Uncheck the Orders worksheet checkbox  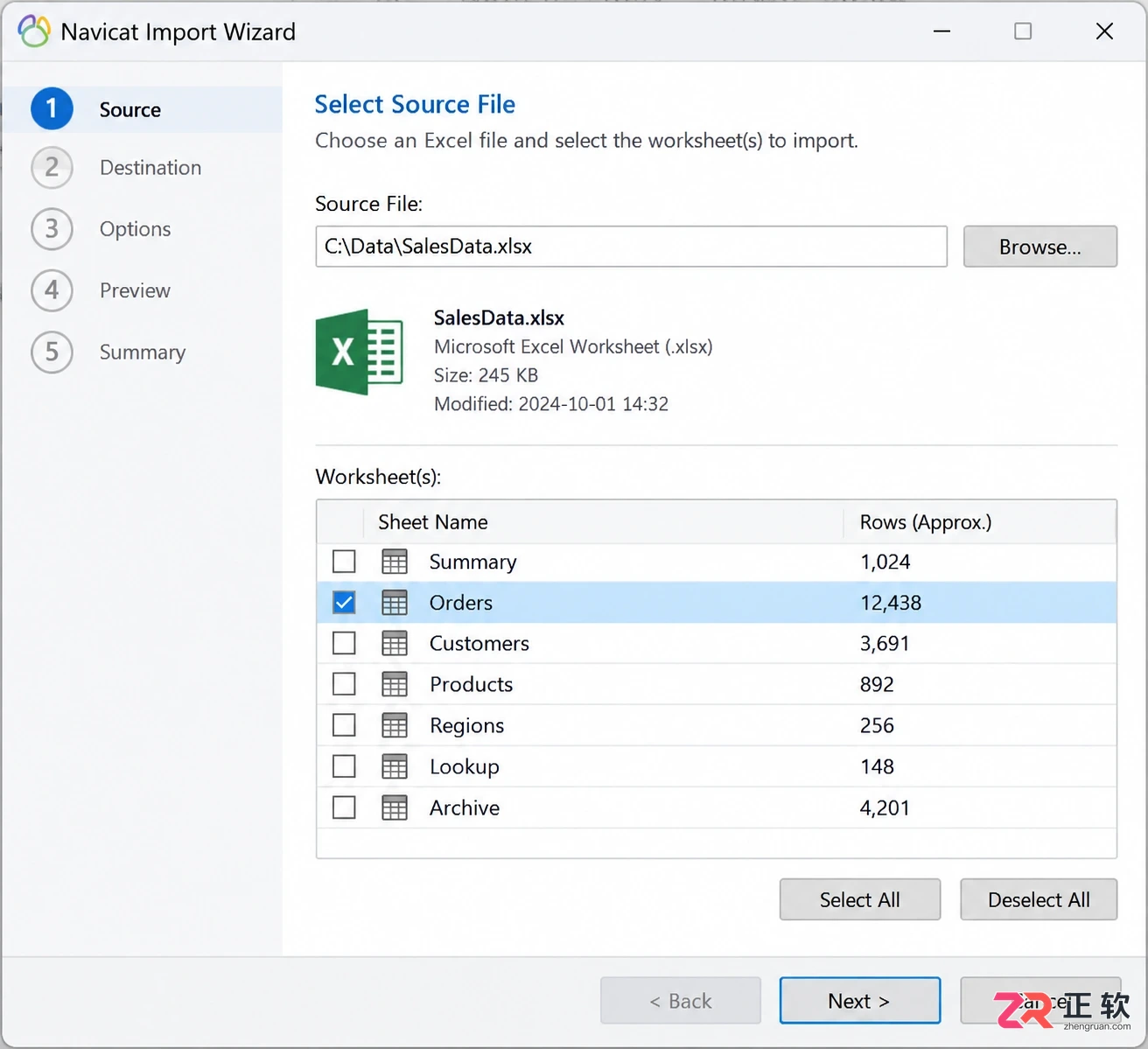(344, 603)
